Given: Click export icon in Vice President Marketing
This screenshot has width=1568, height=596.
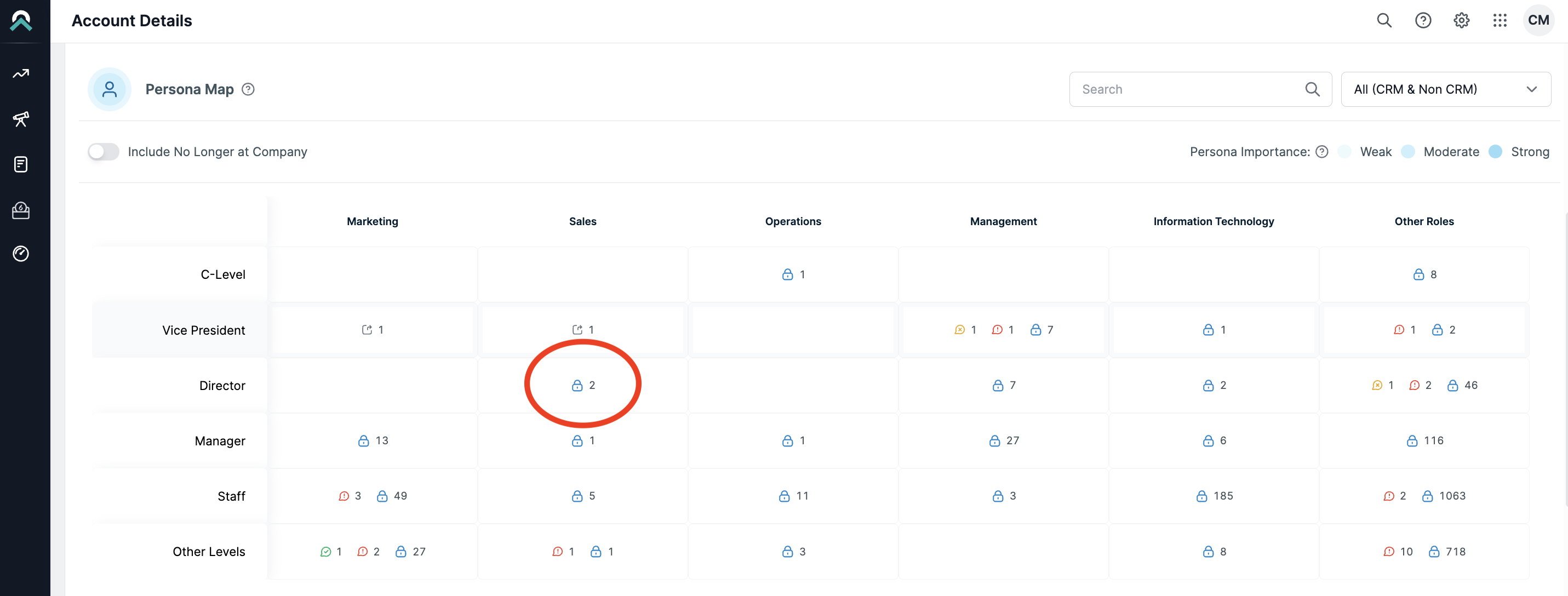Looking at the screenshot, I should pos(367,330).
